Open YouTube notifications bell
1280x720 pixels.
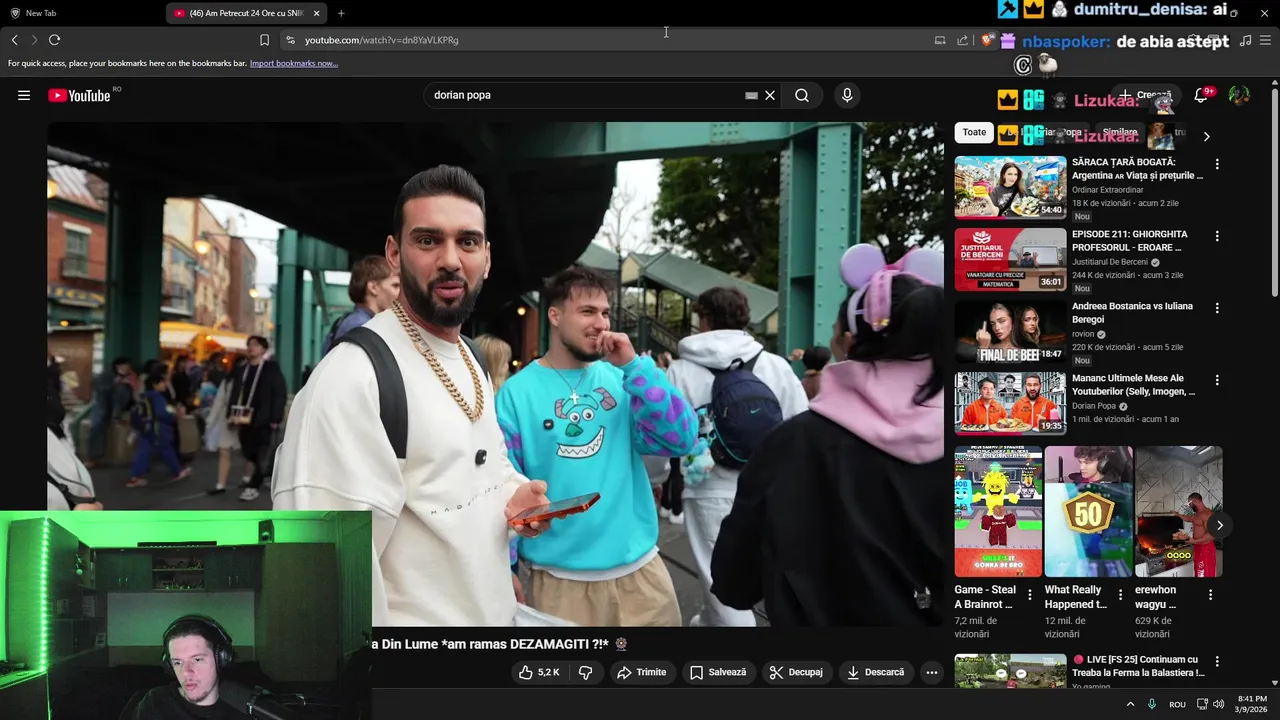point(1201,95)
